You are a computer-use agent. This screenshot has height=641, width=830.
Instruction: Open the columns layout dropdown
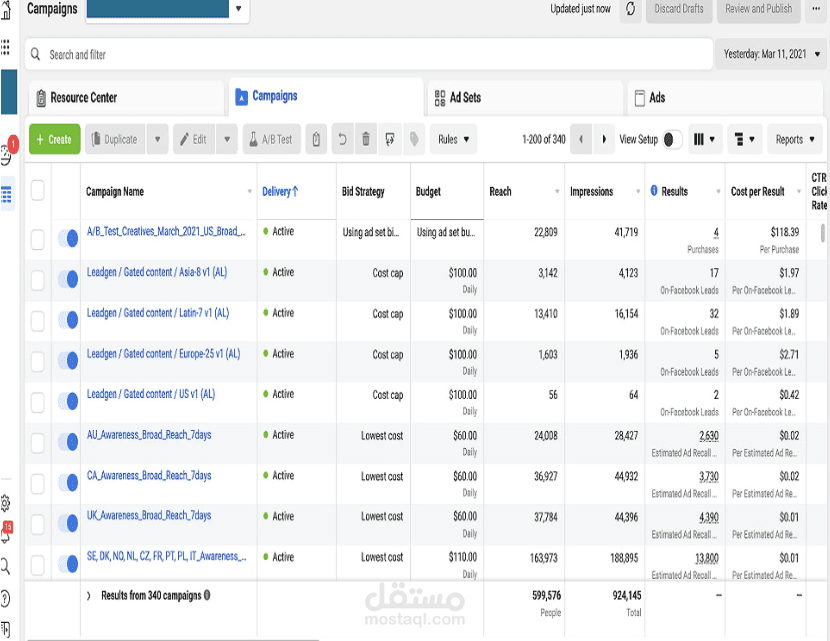(x=705, y=139)
